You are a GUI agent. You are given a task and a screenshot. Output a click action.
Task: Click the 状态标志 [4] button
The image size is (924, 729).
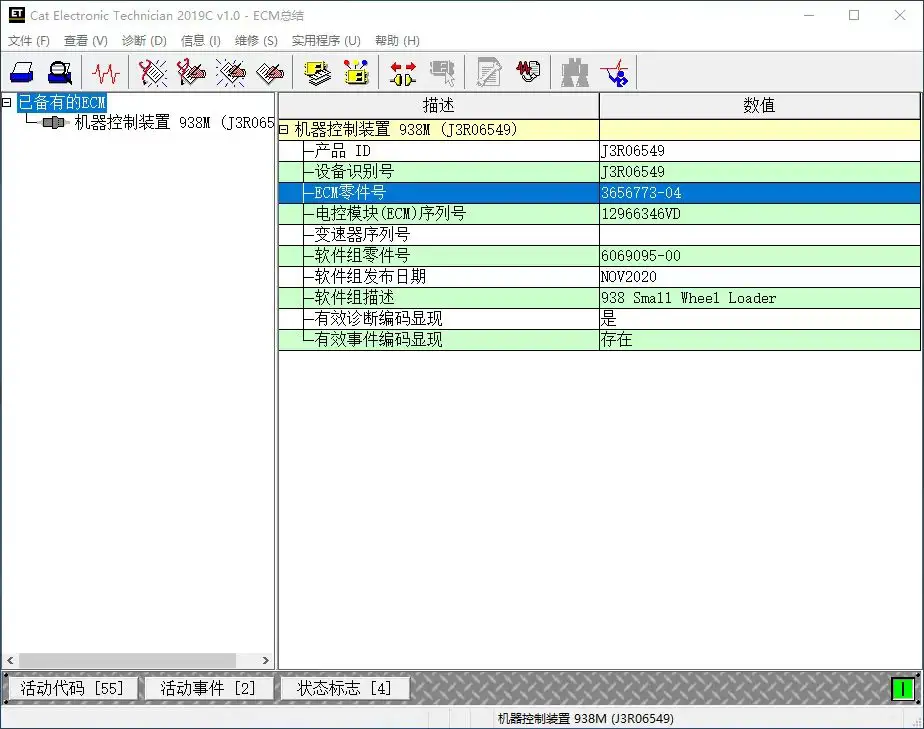(344, 688)
